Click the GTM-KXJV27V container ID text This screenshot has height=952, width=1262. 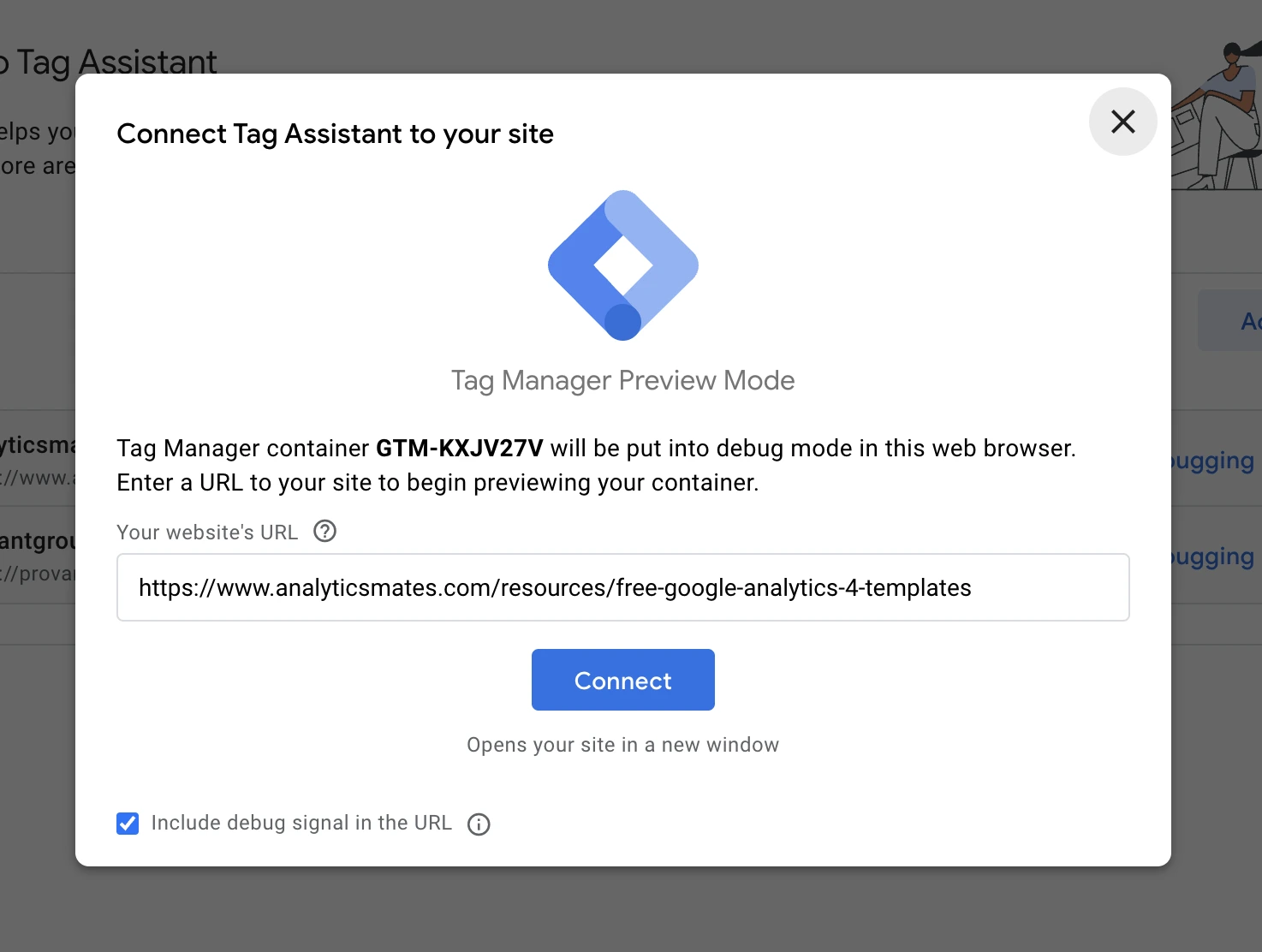(460, 449)
